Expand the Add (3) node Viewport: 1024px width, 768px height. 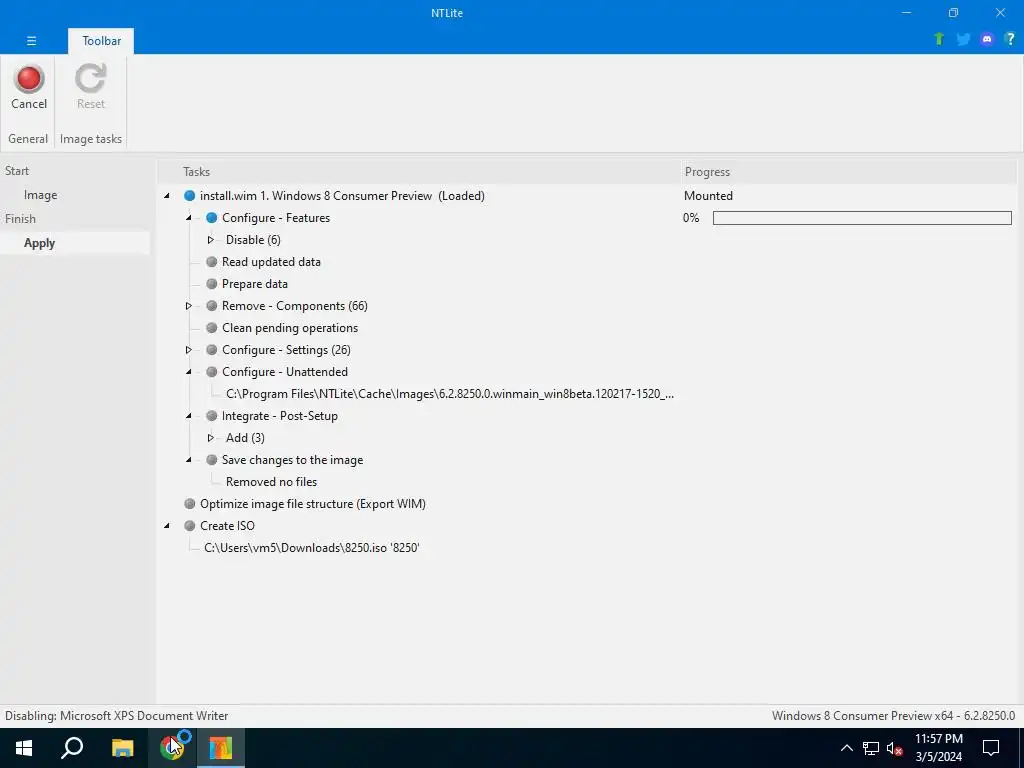tap(210, 438)
